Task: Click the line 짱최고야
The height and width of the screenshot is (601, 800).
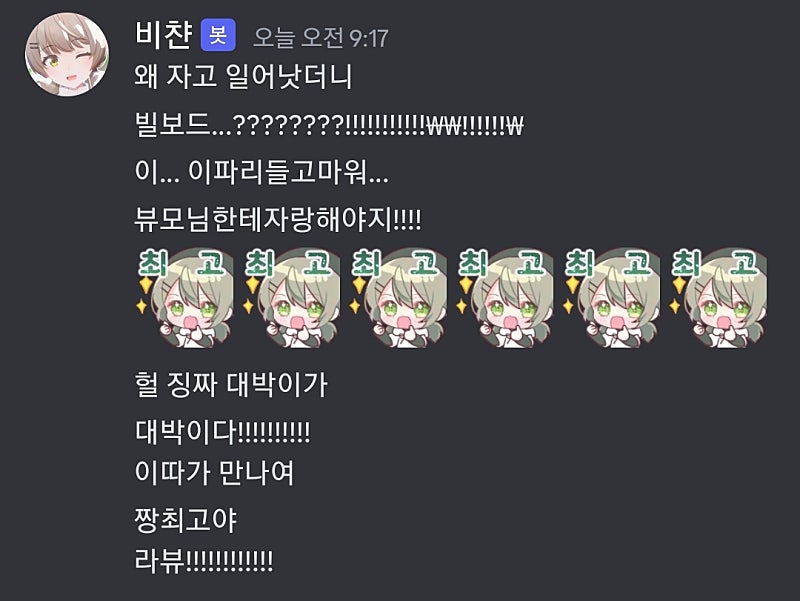Action: click(x=186, y=520)
